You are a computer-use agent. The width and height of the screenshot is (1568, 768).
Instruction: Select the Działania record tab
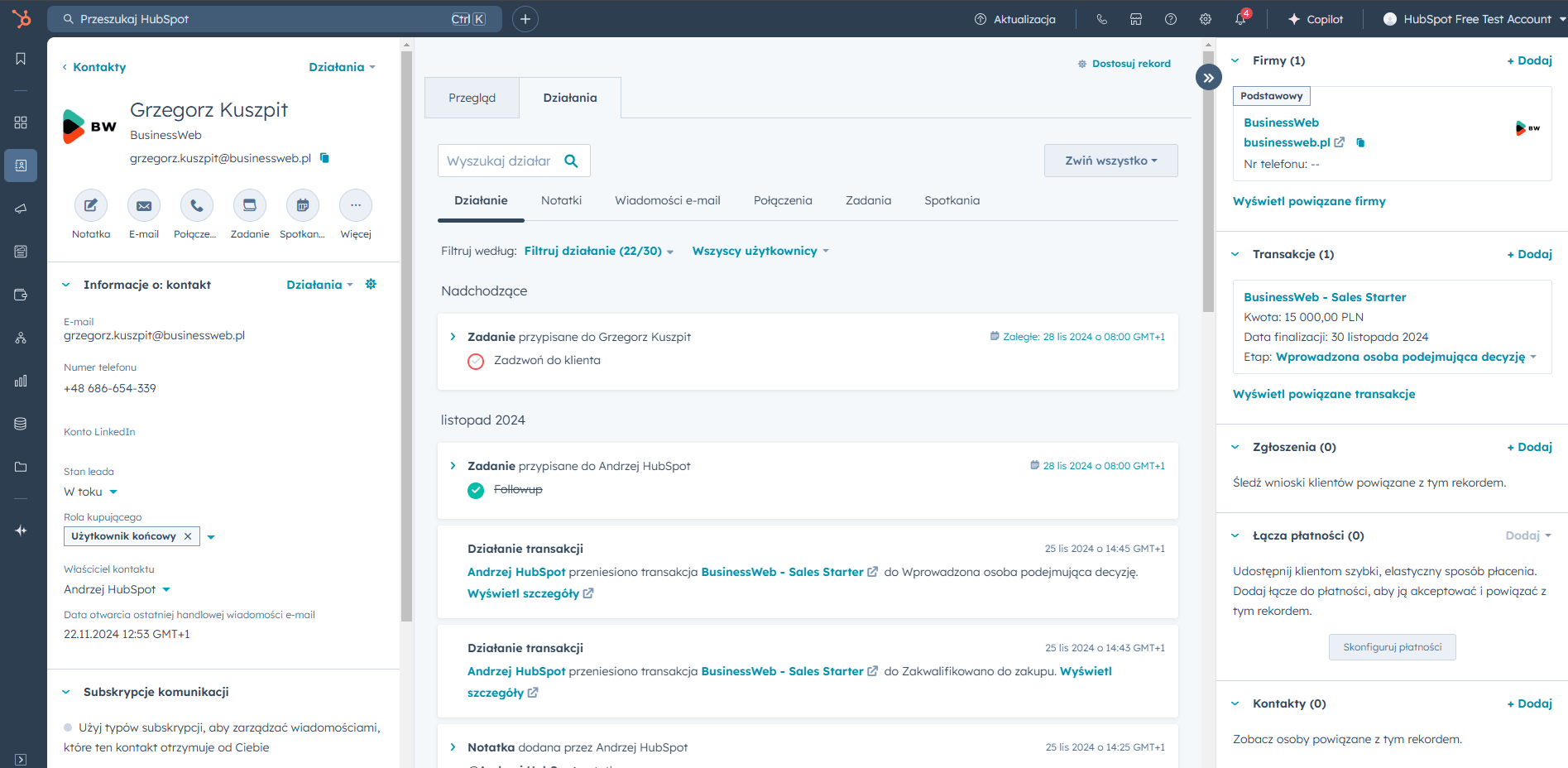[570, 98]
